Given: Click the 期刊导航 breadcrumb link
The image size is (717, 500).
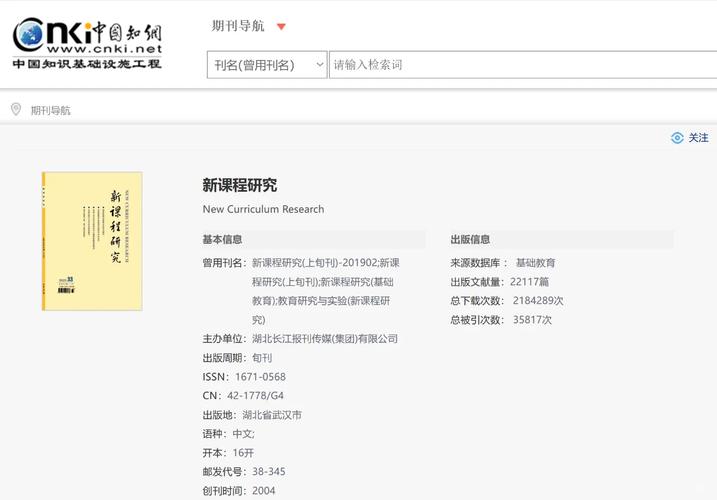Looking at the screenshot, I should (x=51, y=110).
